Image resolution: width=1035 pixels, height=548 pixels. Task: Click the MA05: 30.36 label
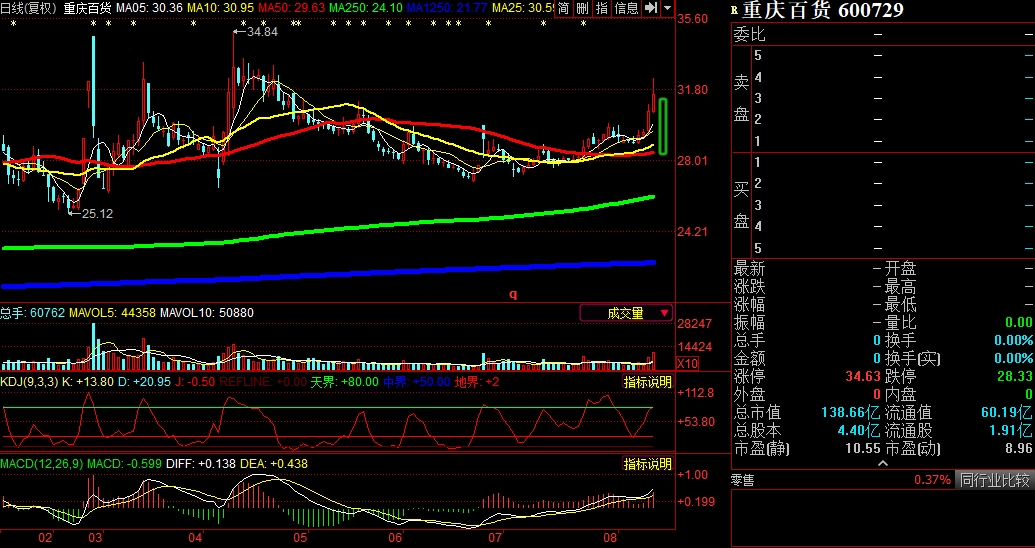click(150, 9)
